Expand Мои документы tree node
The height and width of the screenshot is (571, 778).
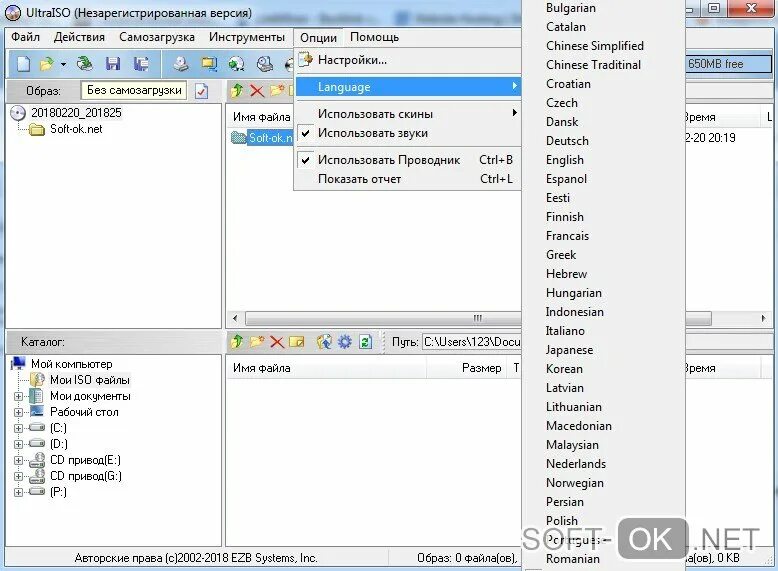pos(18,396)
